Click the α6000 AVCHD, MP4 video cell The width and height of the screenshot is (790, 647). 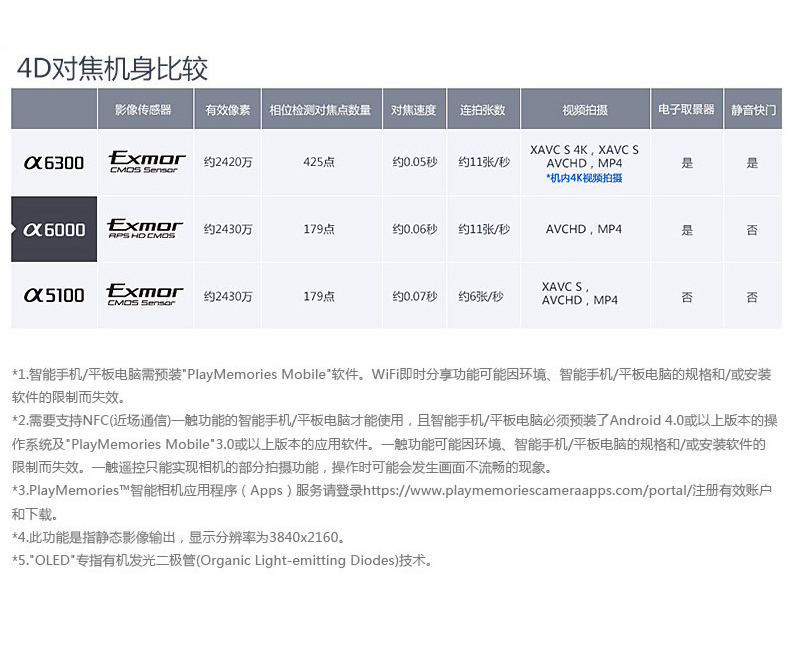[x=584, y=229]
